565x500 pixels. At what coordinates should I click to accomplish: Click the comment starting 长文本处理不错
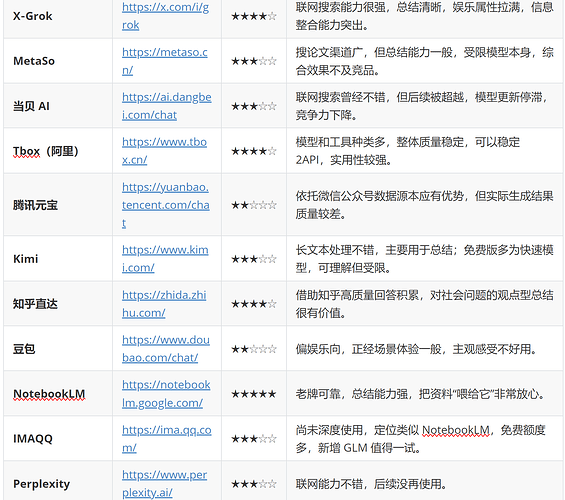424,259
